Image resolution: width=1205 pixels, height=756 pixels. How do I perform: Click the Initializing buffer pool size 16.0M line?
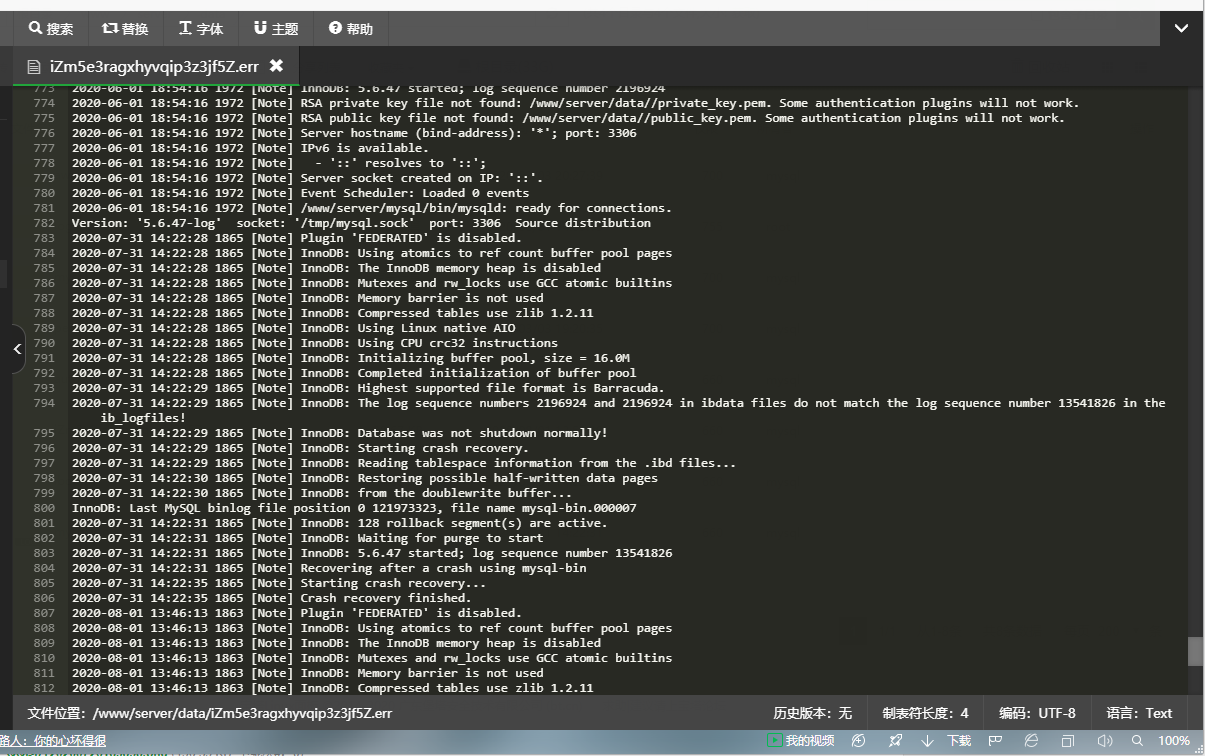point(351,358)
